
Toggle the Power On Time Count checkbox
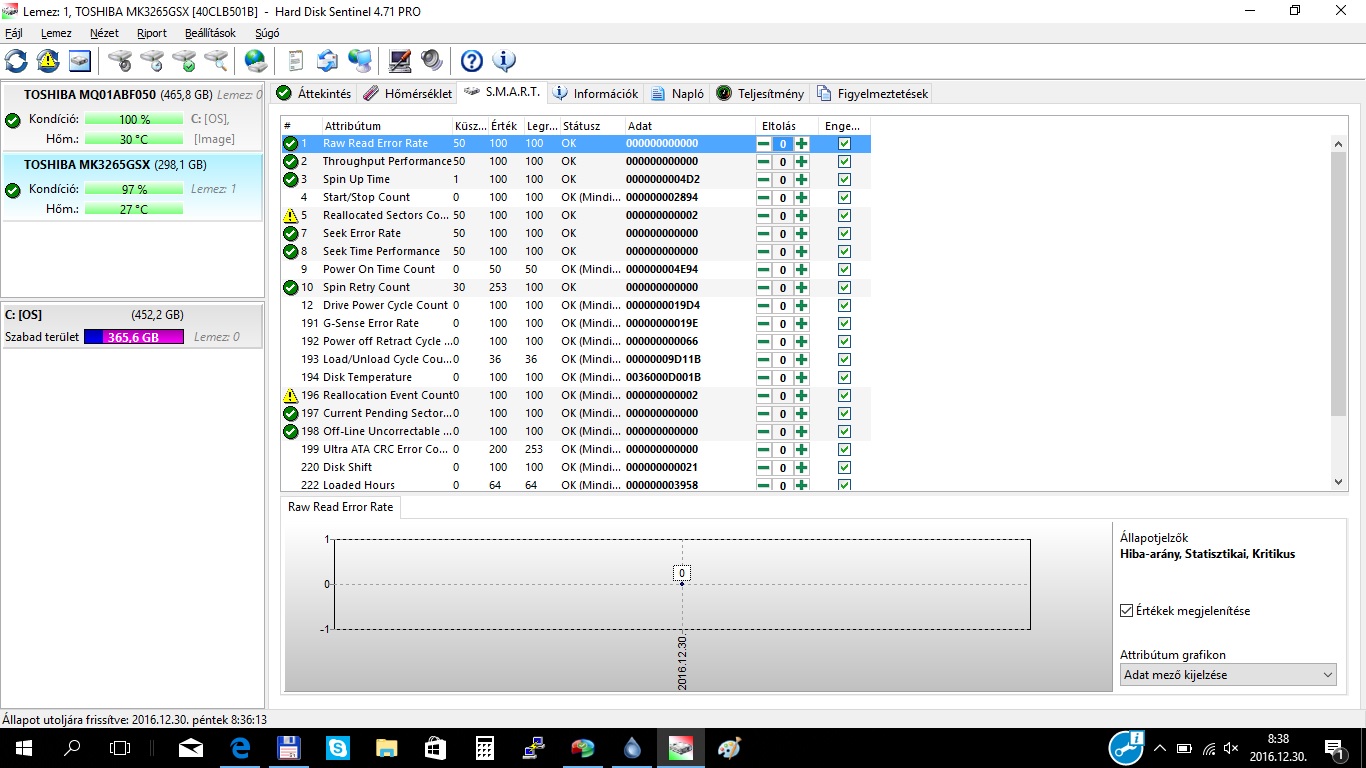point(844,269)
